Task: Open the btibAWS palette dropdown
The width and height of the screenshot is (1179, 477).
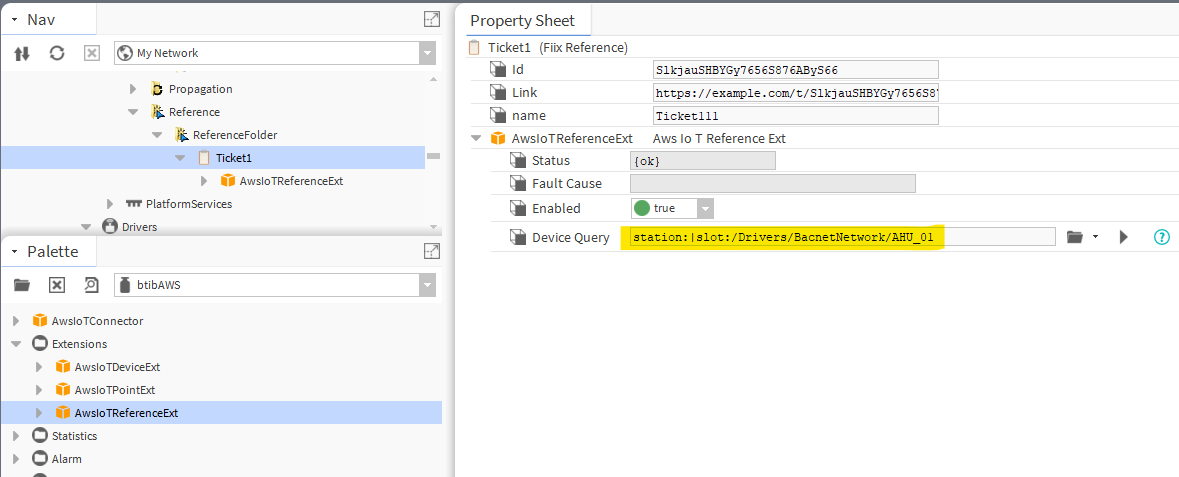Action: click(x=427, y=285)
